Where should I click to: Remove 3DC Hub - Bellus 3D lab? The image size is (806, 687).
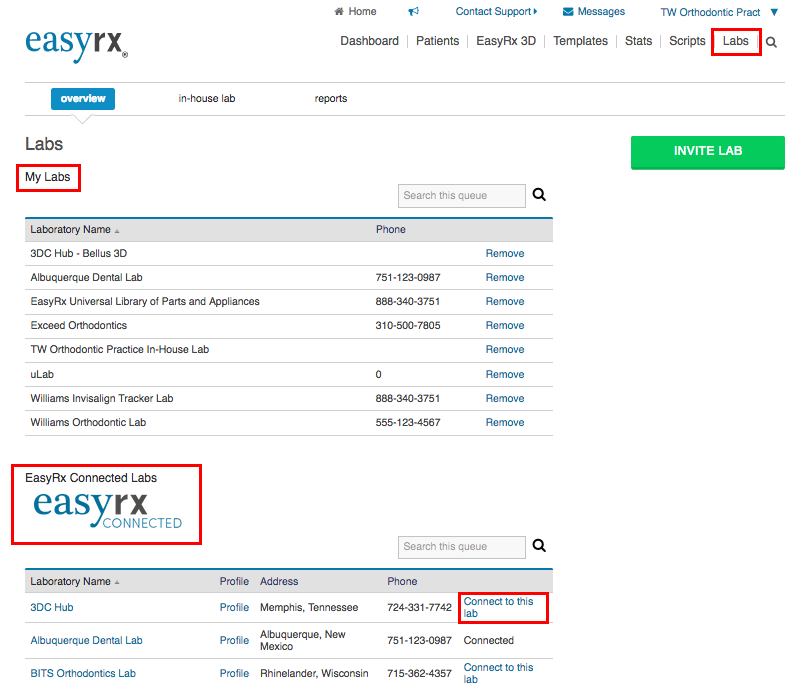pos(505,253)
